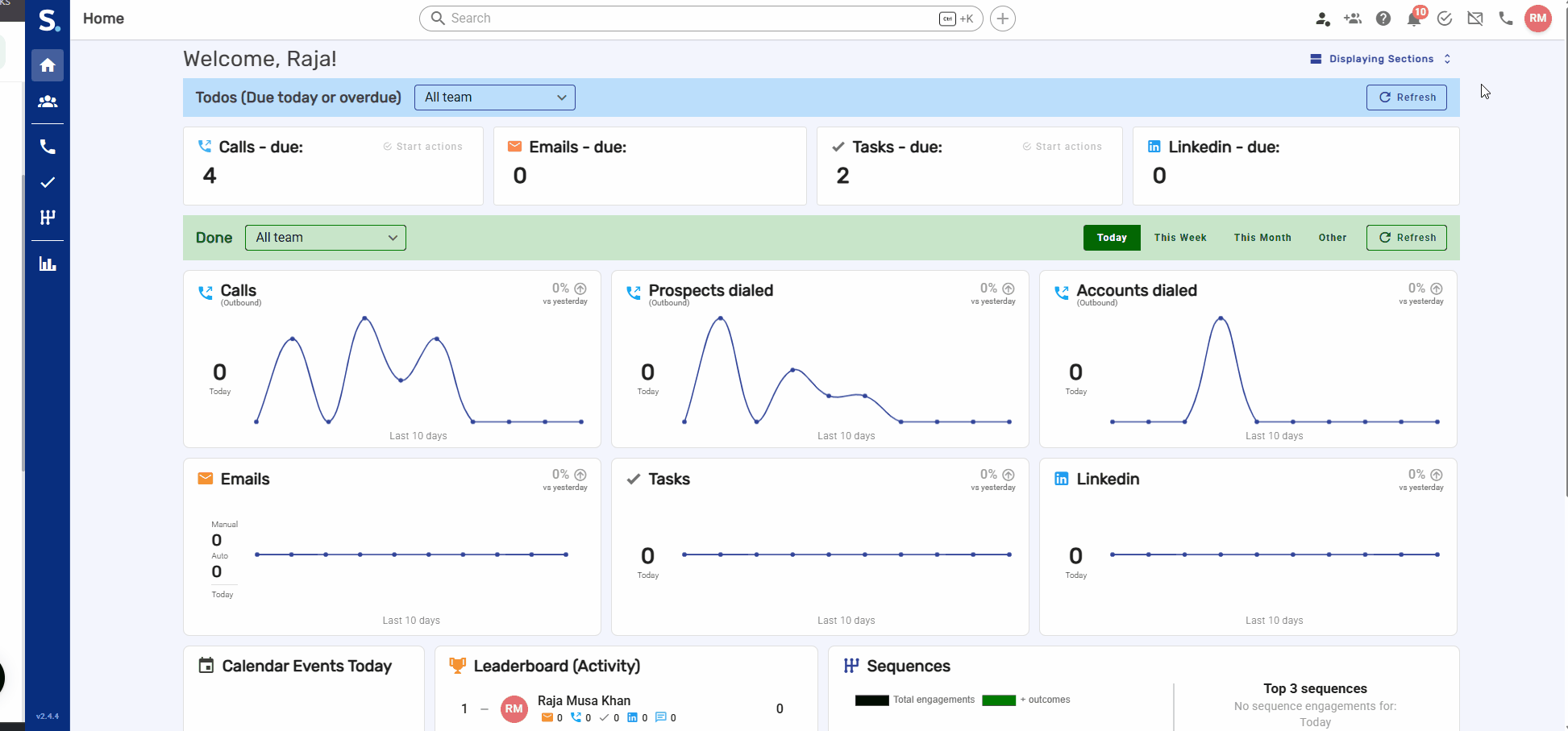Switch to the This Month tab

pos(1262,238)
